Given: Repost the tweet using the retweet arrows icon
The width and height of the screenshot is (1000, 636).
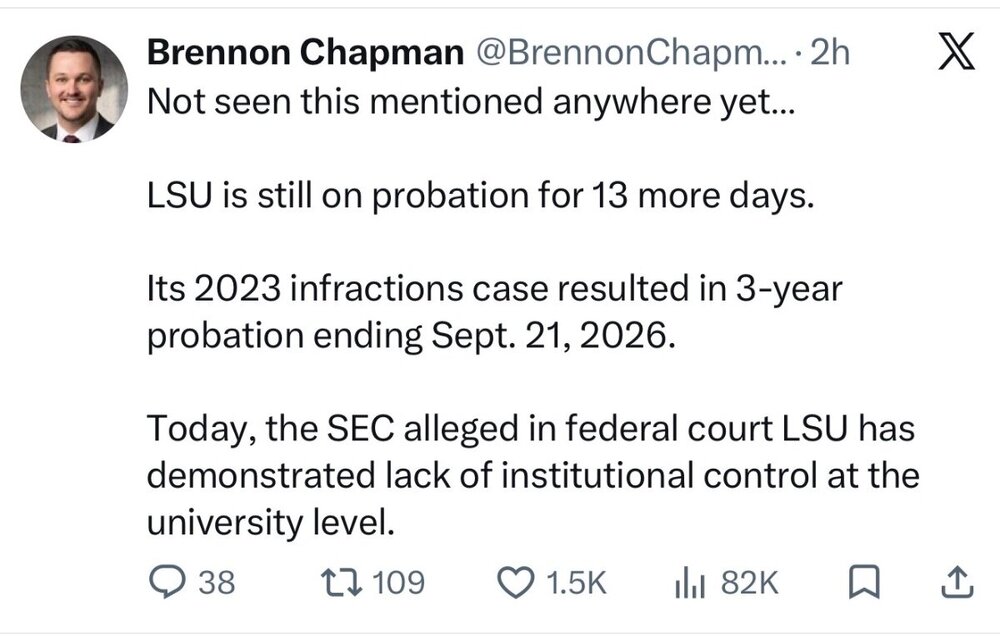Looking at the screenshot, I should (341, 582).
